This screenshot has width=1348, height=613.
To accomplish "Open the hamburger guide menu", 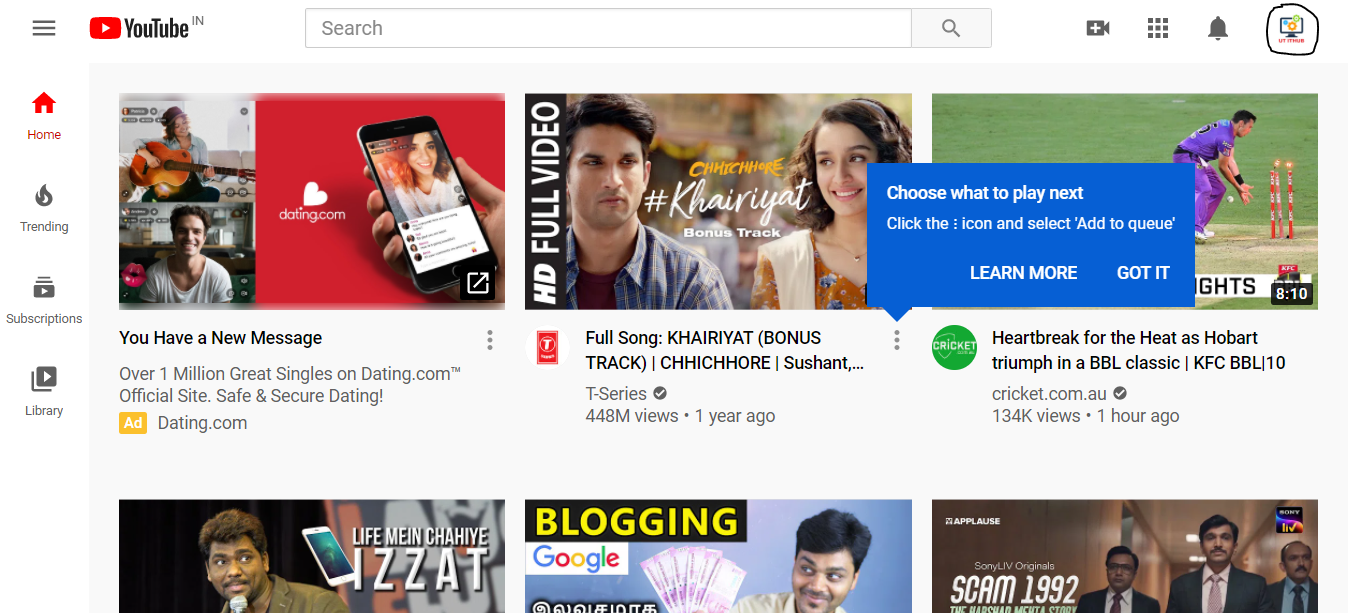I will click(x=44, y=28).
